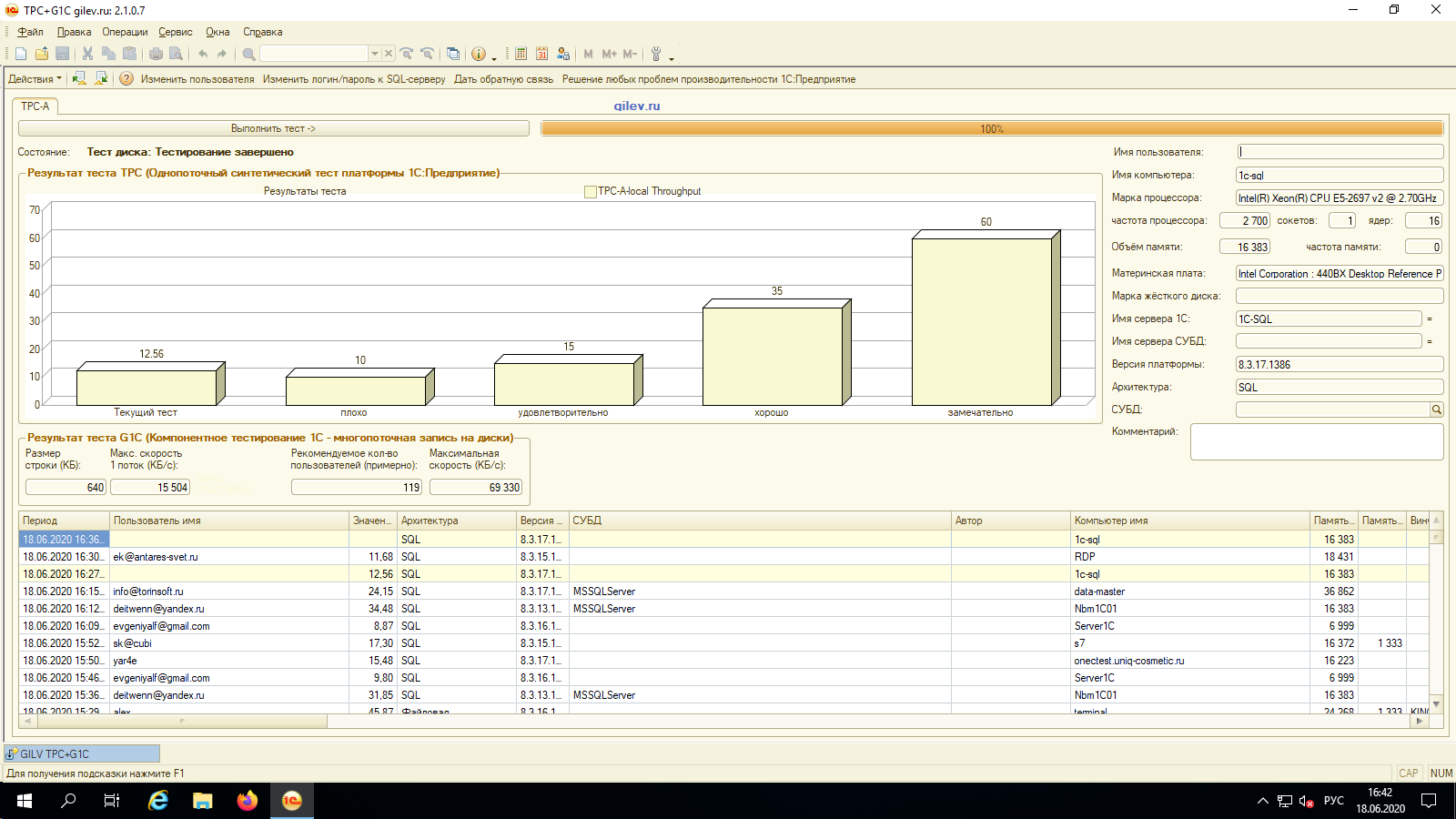Click the Выполнить тест button
1456x819 pixels.
(x=273, y=128)
